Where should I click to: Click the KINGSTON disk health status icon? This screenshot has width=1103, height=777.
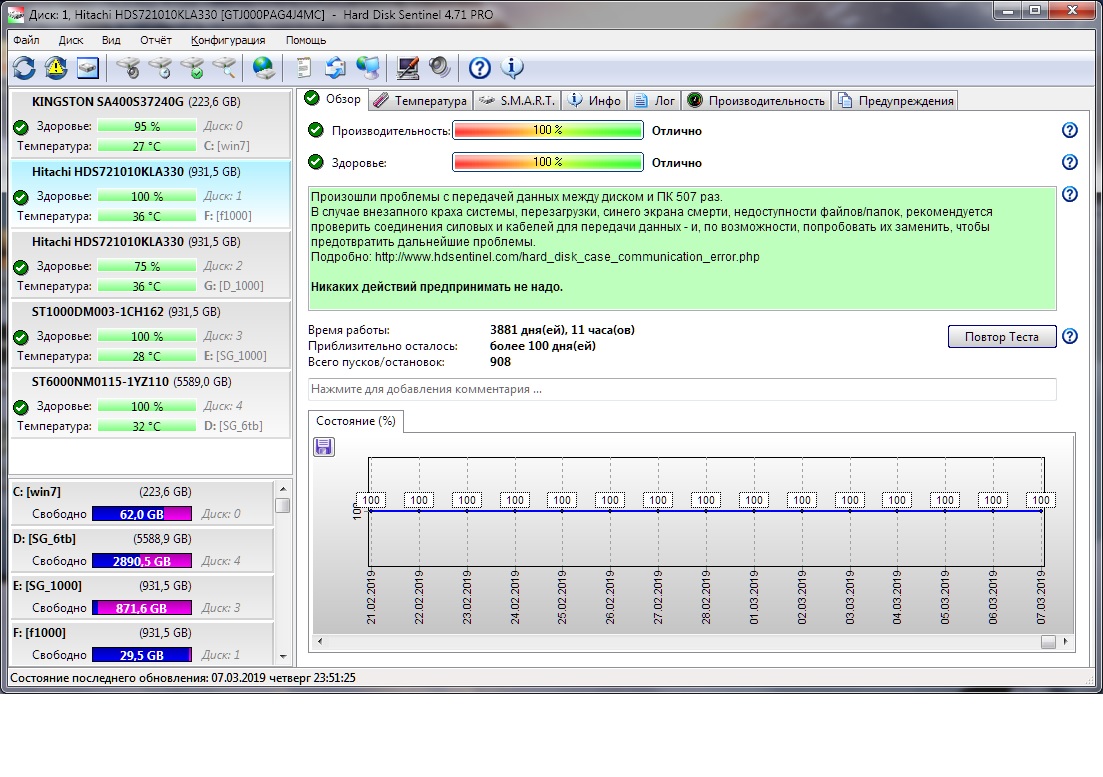[21, 127]
